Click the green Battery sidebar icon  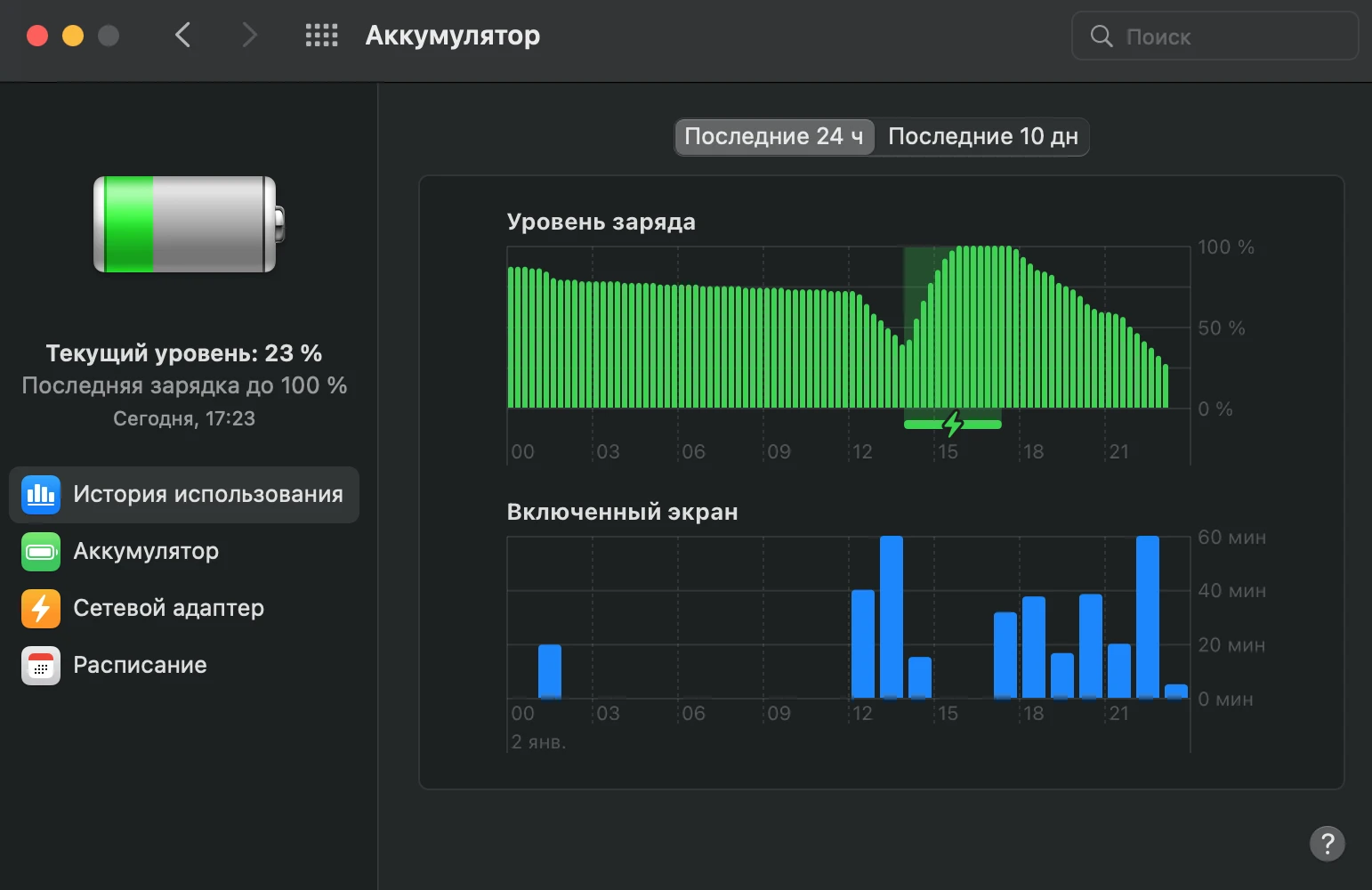41,552
